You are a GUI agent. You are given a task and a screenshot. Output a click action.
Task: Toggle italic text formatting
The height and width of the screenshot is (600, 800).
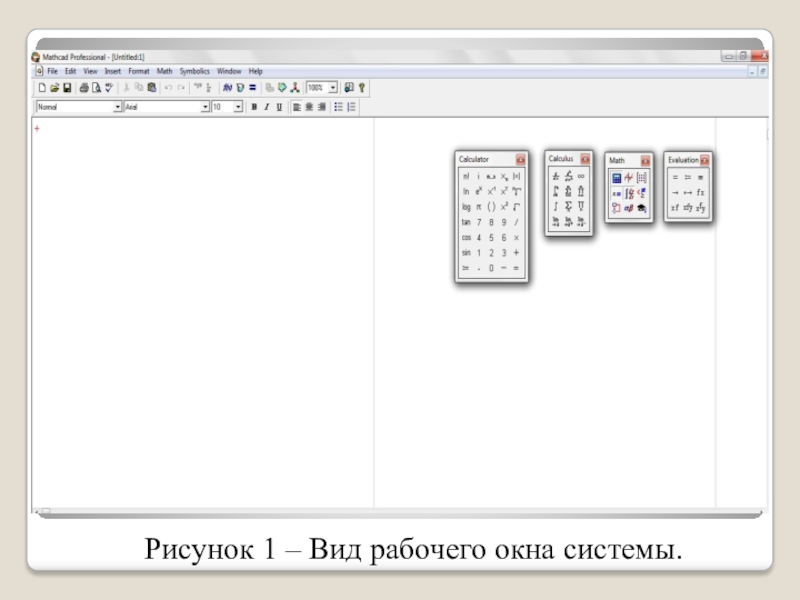pyautogui.click(x=266, y=107)
